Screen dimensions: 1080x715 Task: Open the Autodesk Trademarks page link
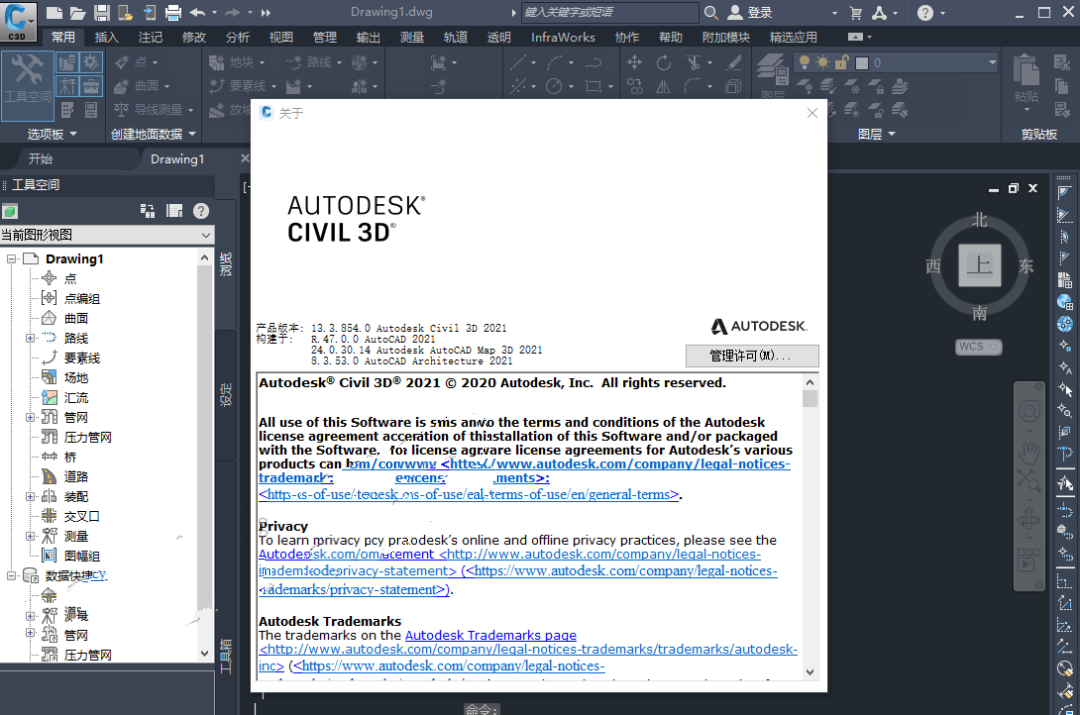[490, 635]
